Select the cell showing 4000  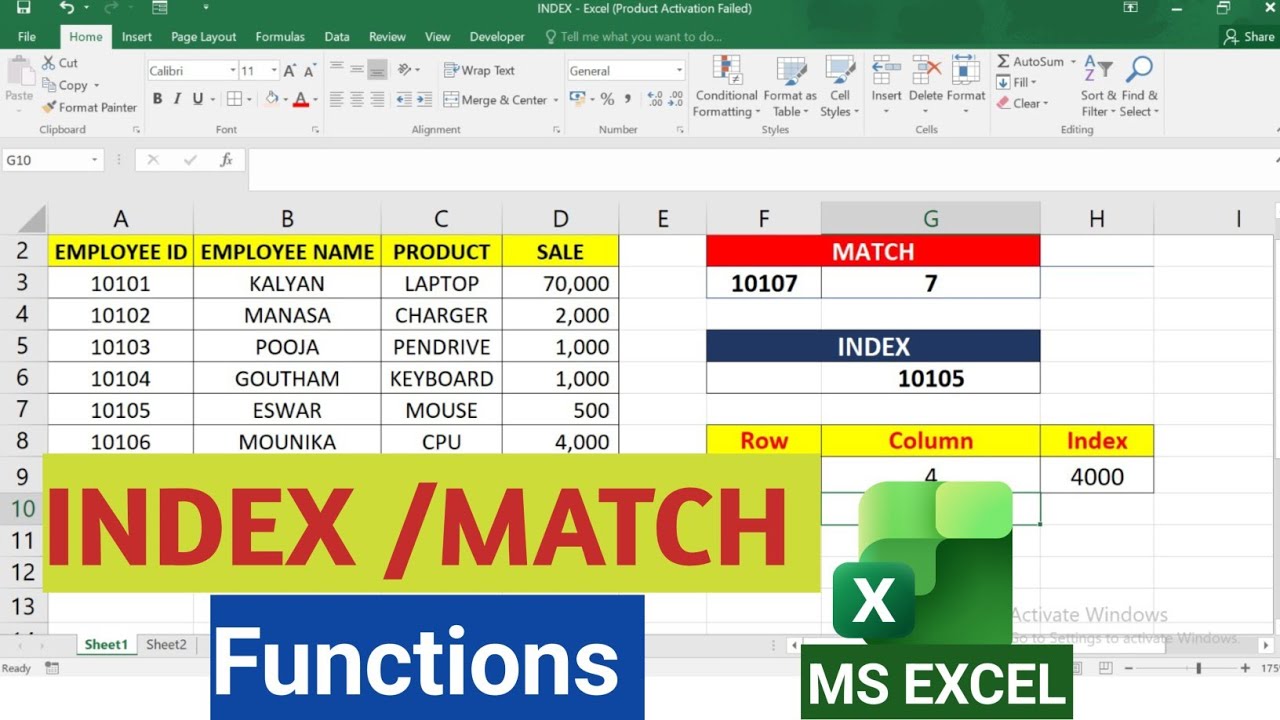click(1097, 476)
